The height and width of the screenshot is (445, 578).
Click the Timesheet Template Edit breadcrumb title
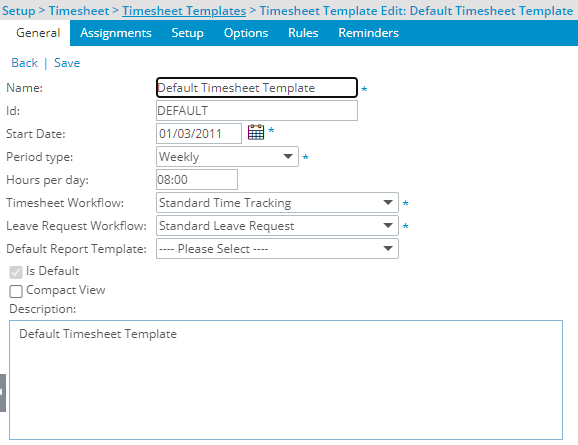click(416, 11)
